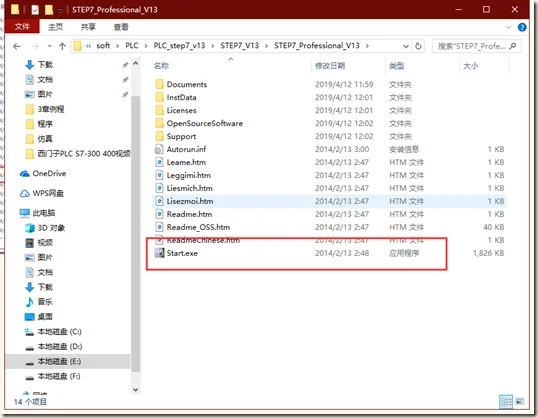
Task: Select Lisezmoi.htm file
Action: tap(190, 201)
